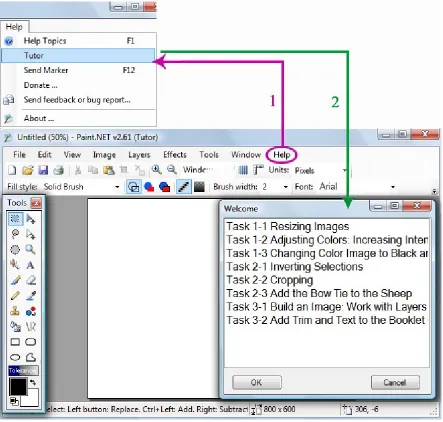443x422 pixels.
Task: Open the Font dropdown showing Arial
Action: click(393, 187)
